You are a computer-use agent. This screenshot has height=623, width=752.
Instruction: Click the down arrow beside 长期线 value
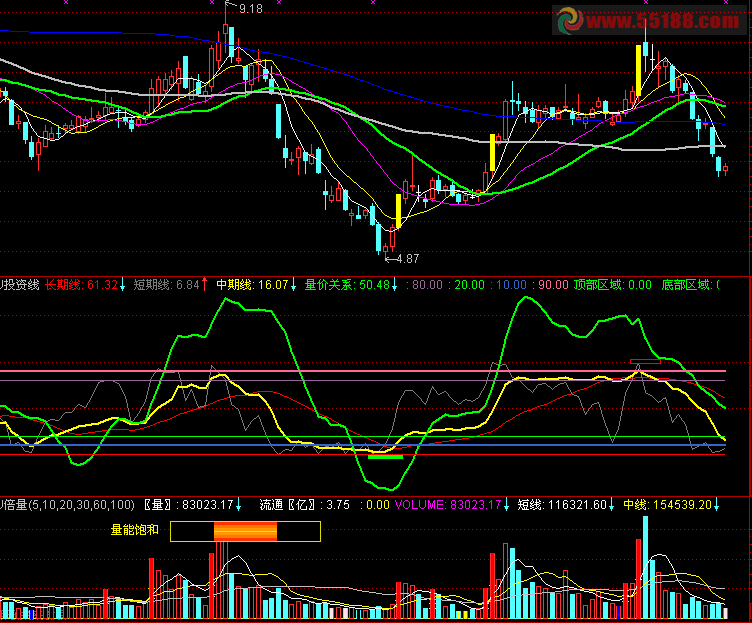click(x=123, y=284)
